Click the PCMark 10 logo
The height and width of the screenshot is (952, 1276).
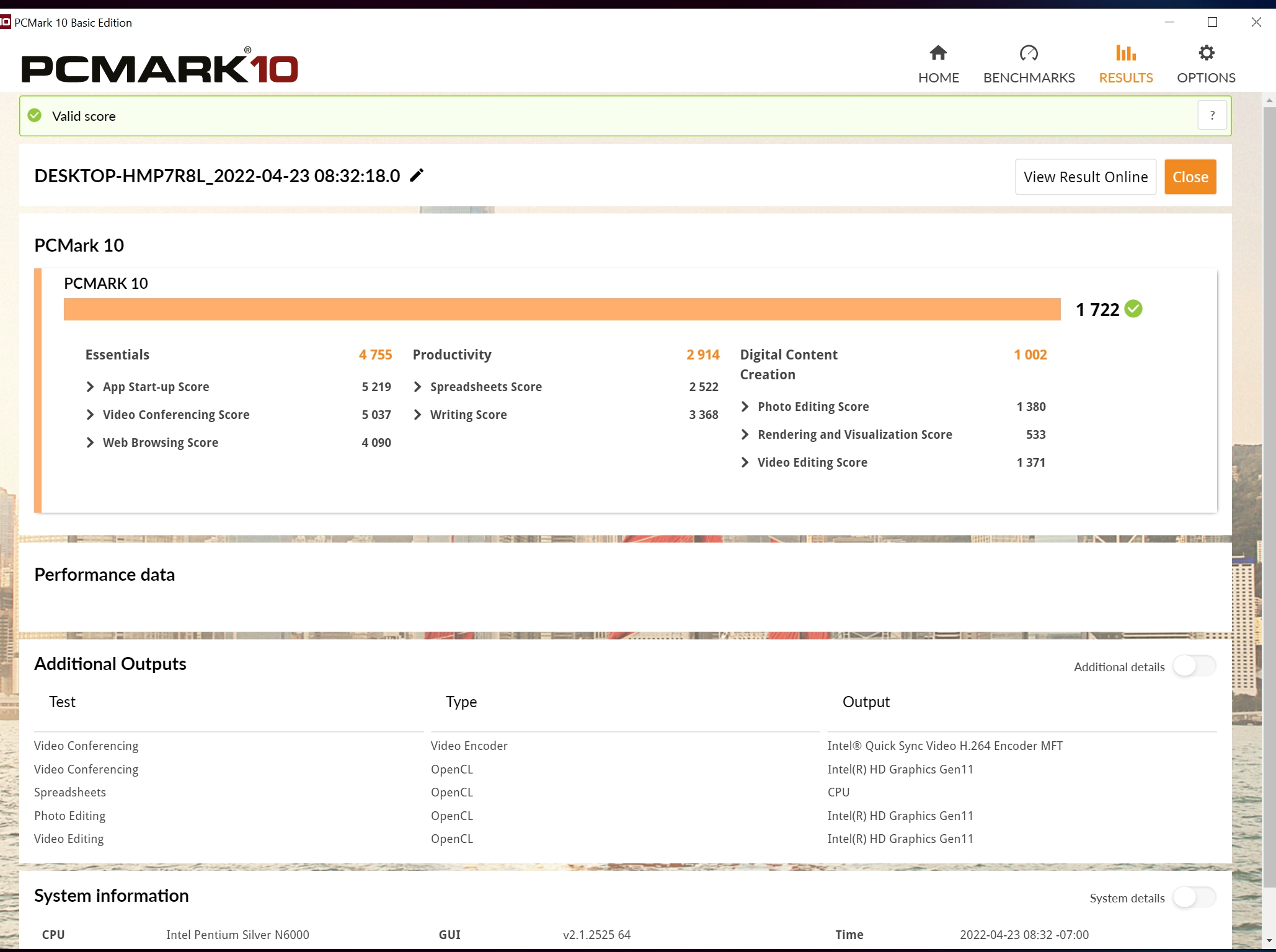pos(159,66)
